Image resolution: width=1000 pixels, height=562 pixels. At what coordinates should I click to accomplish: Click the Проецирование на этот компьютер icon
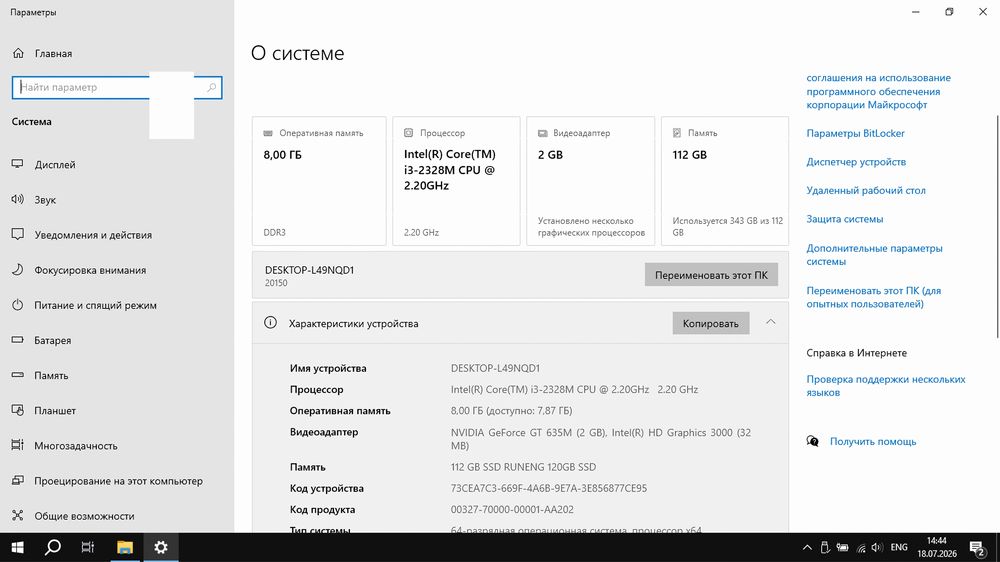pos(17,480)
